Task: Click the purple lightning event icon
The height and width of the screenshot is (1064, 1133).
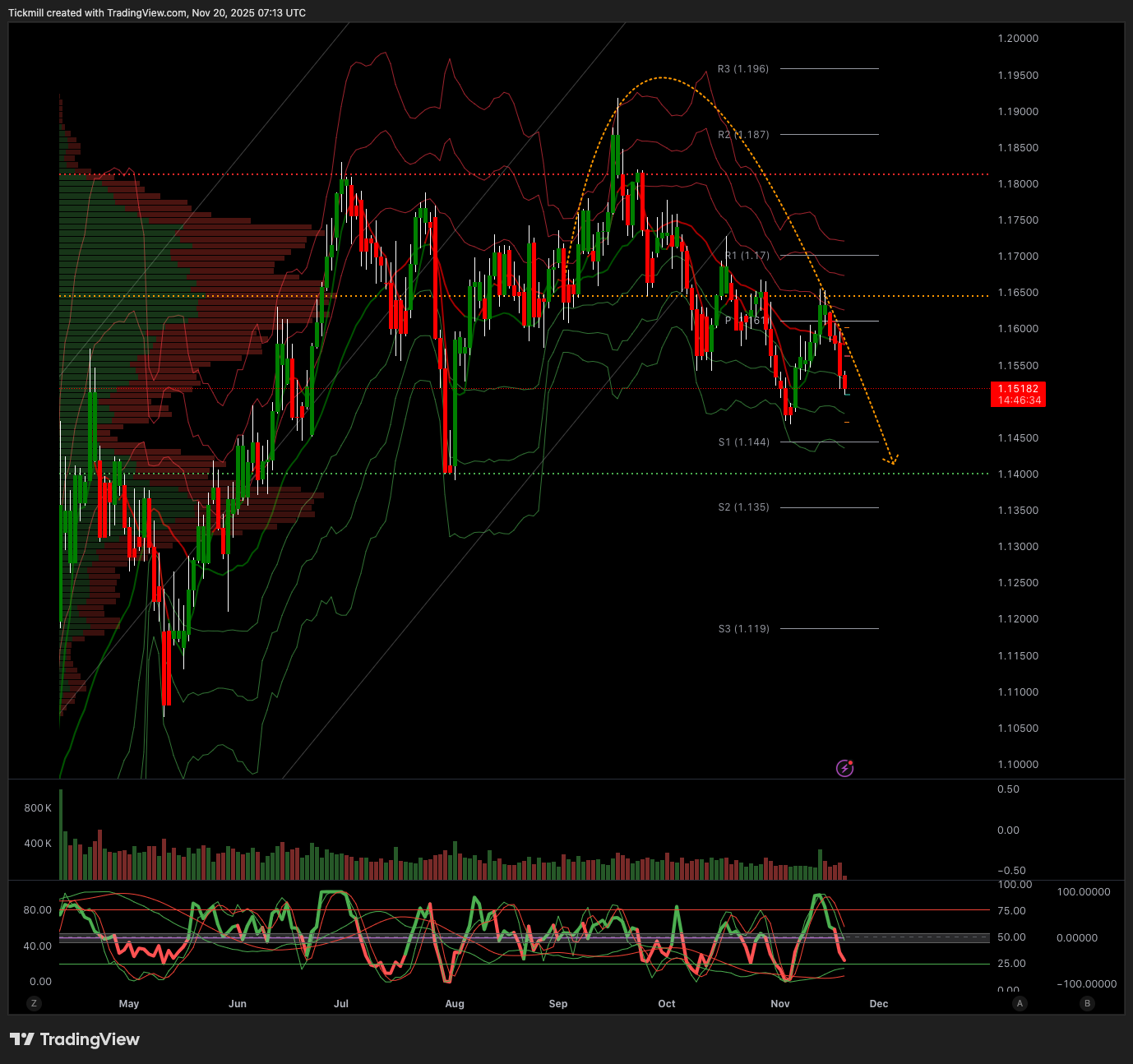Action: tap(844, 768)
